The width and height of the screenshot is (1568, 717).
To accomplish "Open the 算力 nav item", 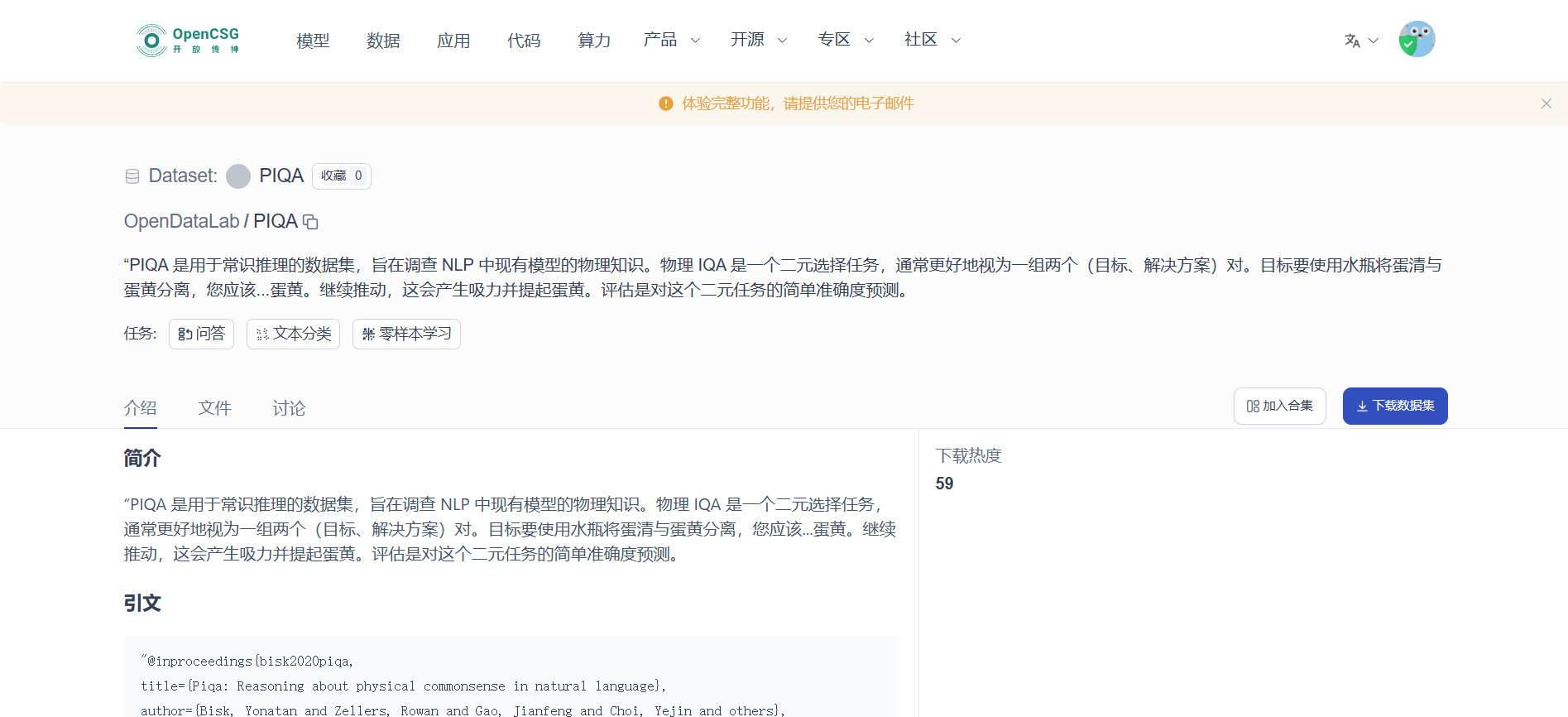I will pyautogui.click(x=594, y=41).
